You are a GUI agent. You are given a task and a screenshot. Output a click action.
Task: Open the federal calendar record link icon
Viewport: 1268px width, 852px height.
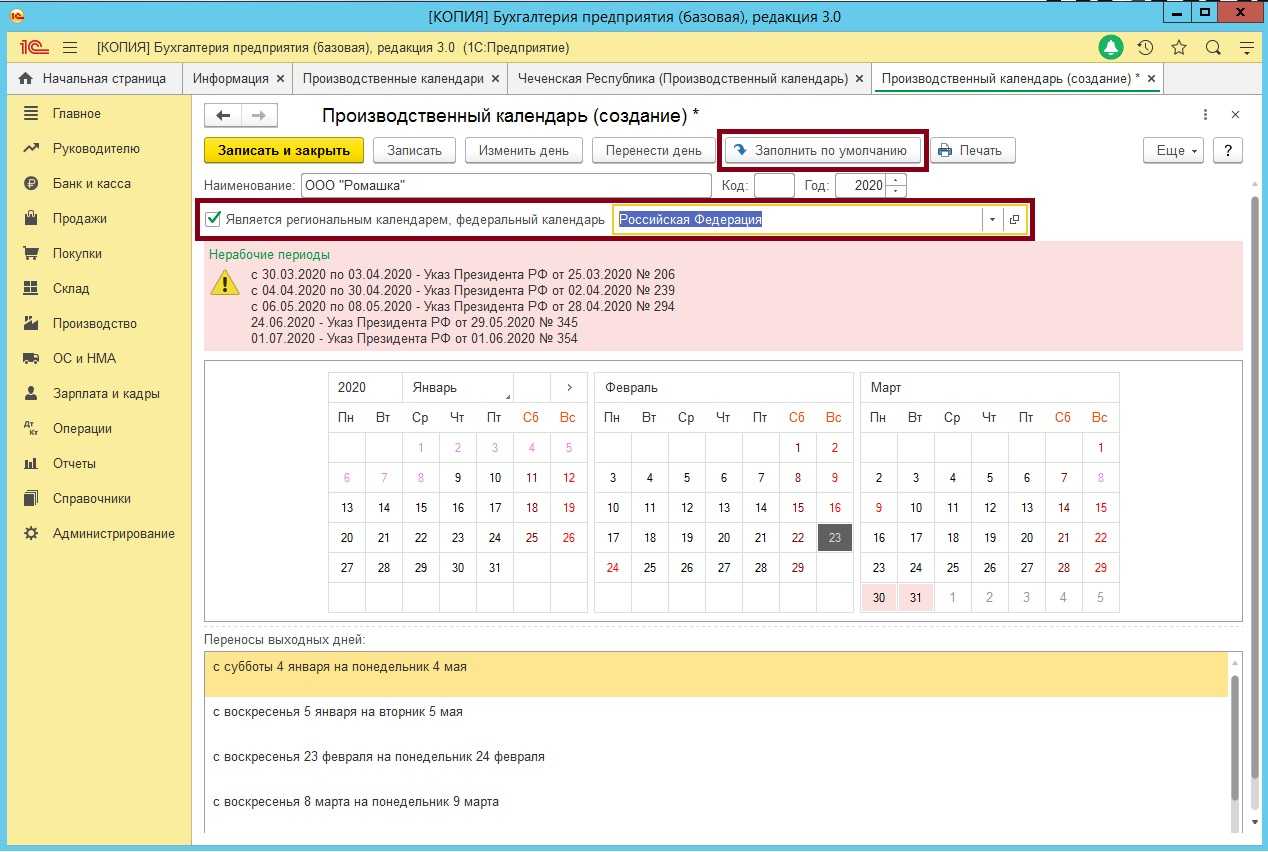click(1014, 220)
